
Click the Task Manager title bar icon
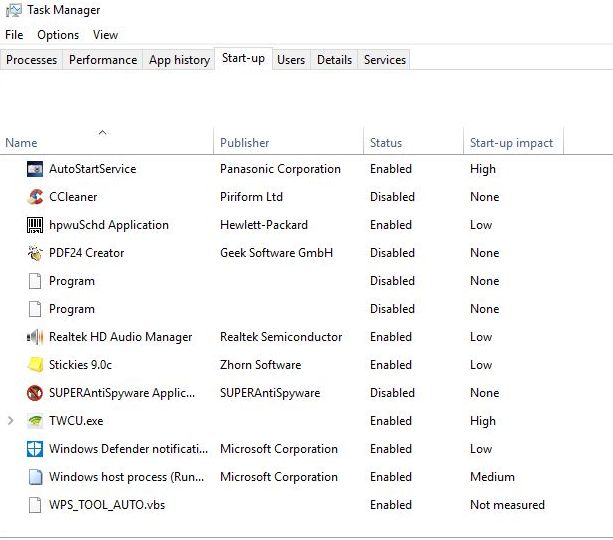coord(13,10)
